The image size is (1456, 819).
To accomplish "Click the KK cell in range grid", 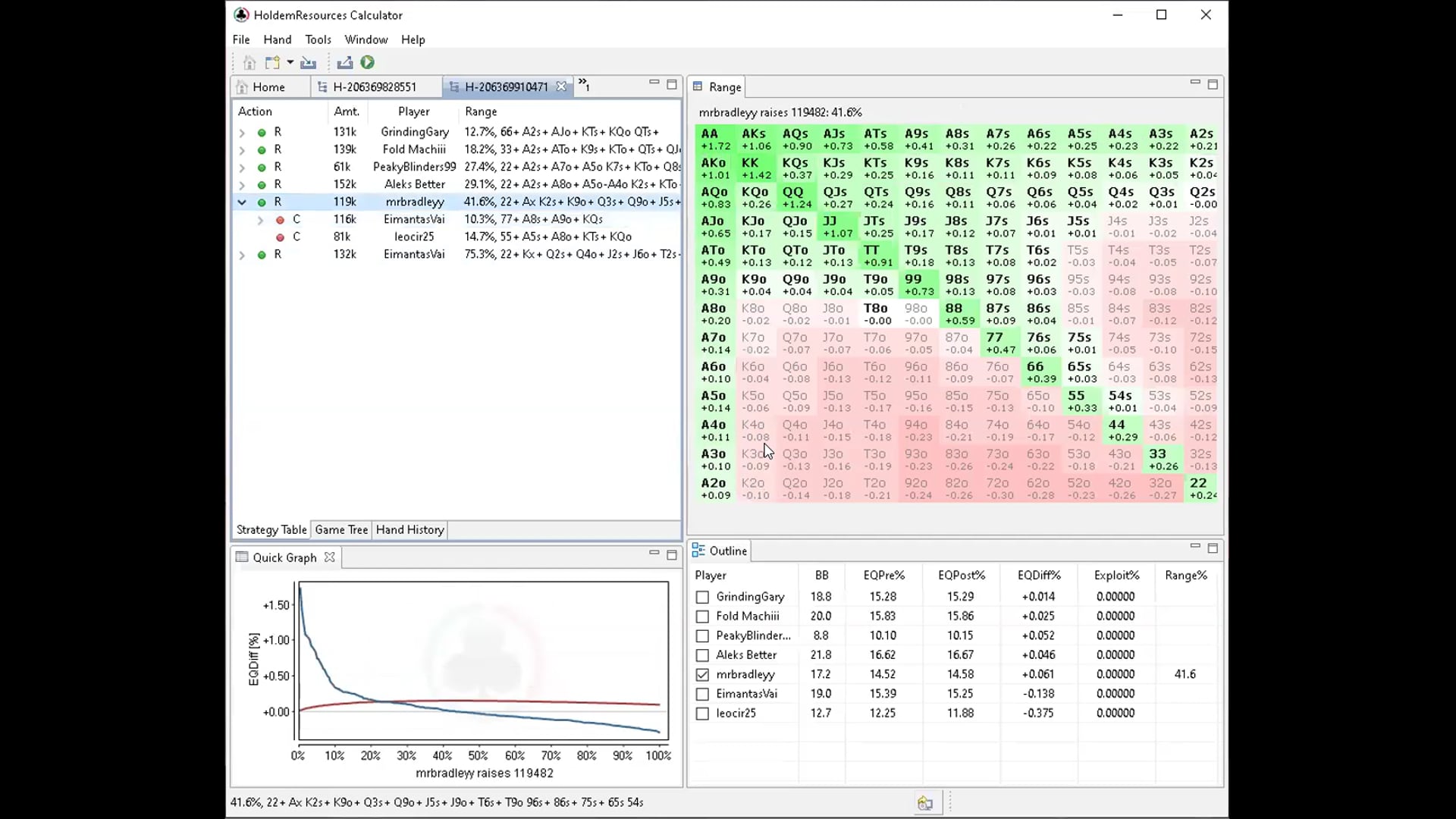I will 756,168.
